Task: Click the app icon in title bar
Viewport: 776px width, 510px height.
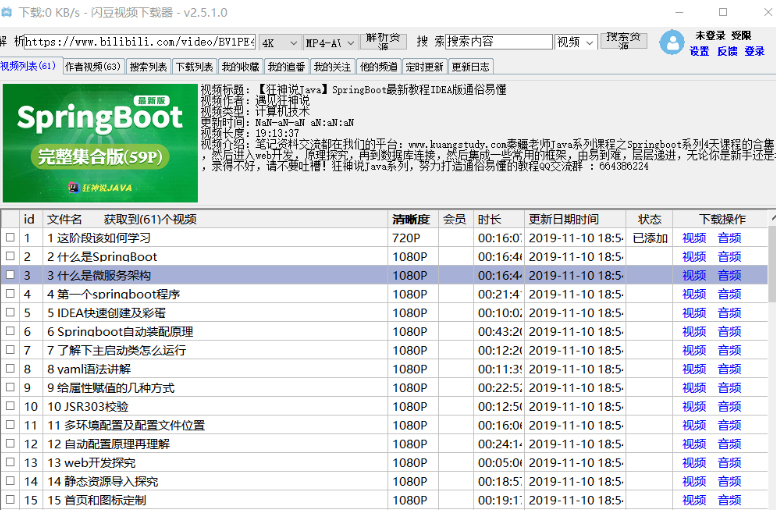Action: point(6,12)
